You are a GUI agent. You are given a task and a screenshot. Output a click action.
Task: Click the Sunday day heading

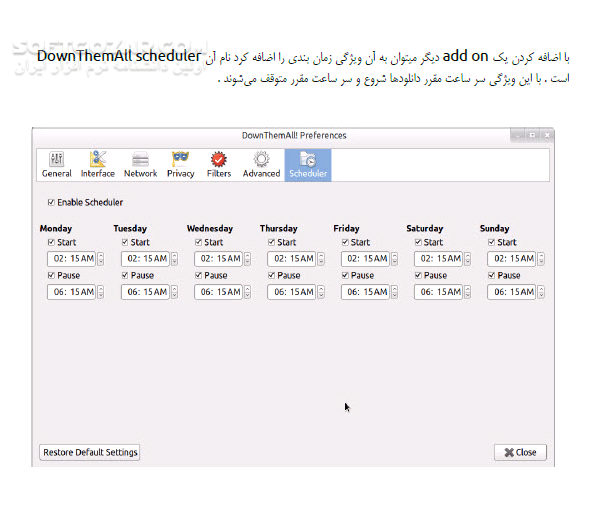coord(494,228)
